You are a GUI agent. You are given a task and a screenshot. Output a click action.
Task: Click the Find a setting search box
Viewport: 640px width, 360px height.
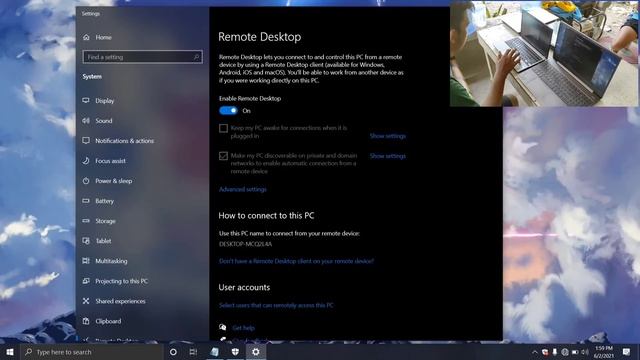(142, 57)
